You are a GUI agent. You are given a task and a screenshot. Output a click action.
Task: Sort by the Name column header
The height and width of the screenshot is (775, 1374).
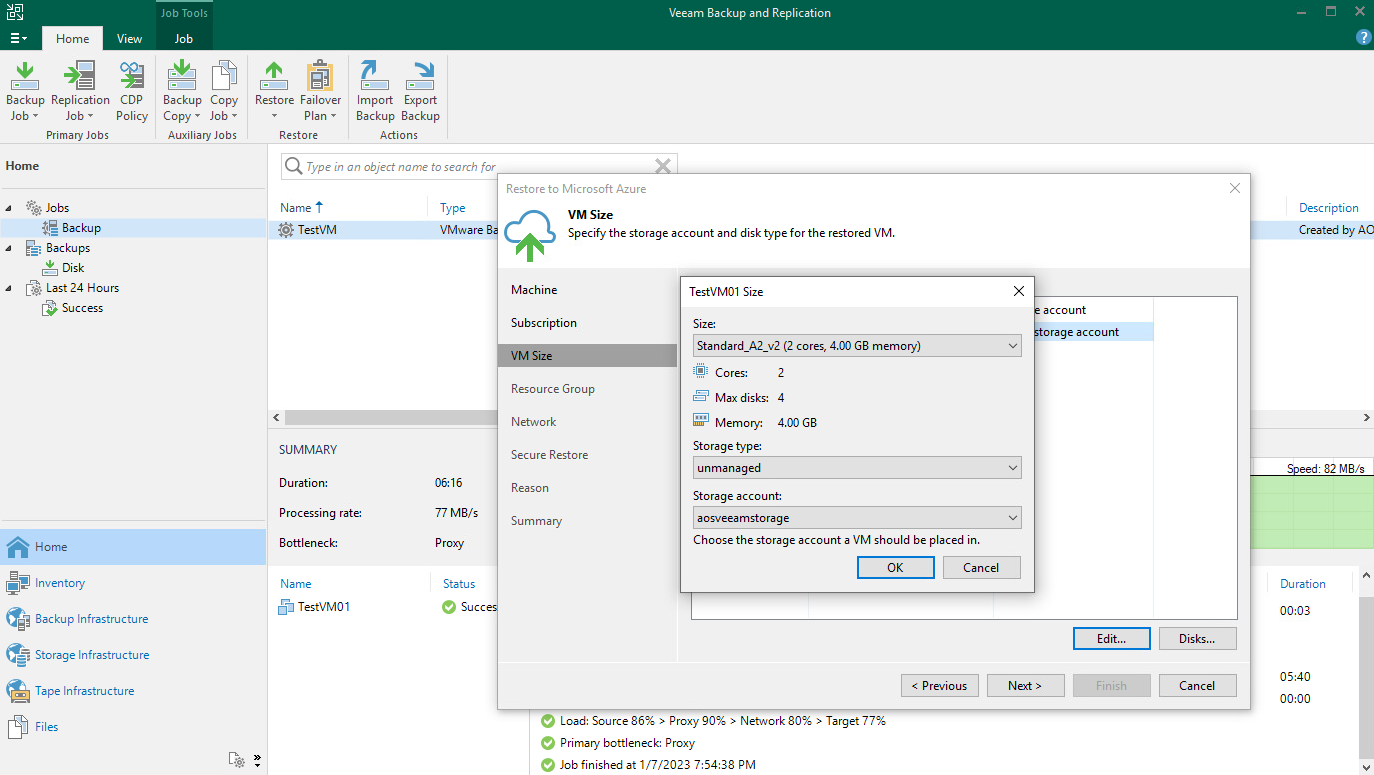click(296, 208)
